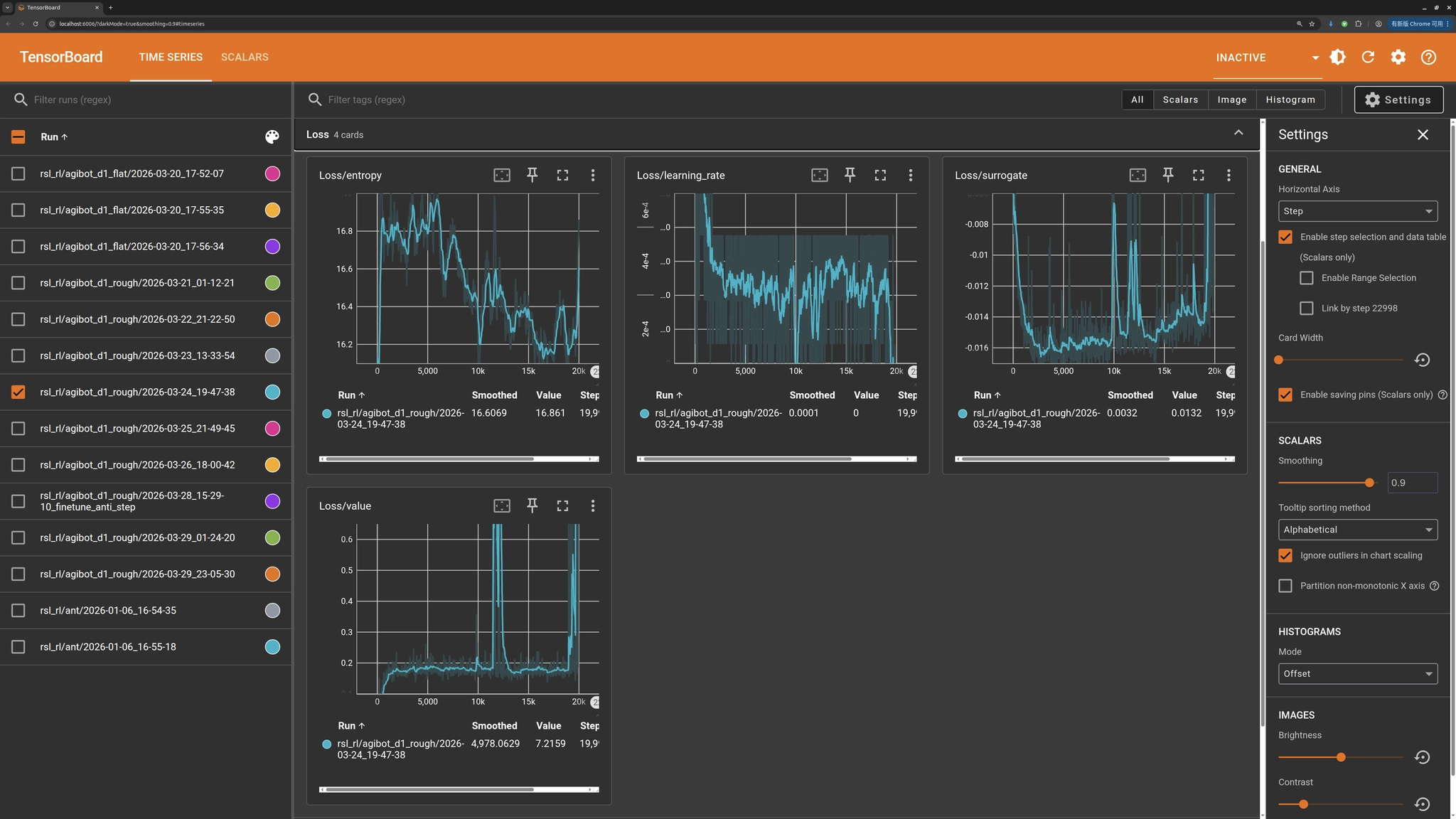Collapse the Loss card group

point(1238,133)
